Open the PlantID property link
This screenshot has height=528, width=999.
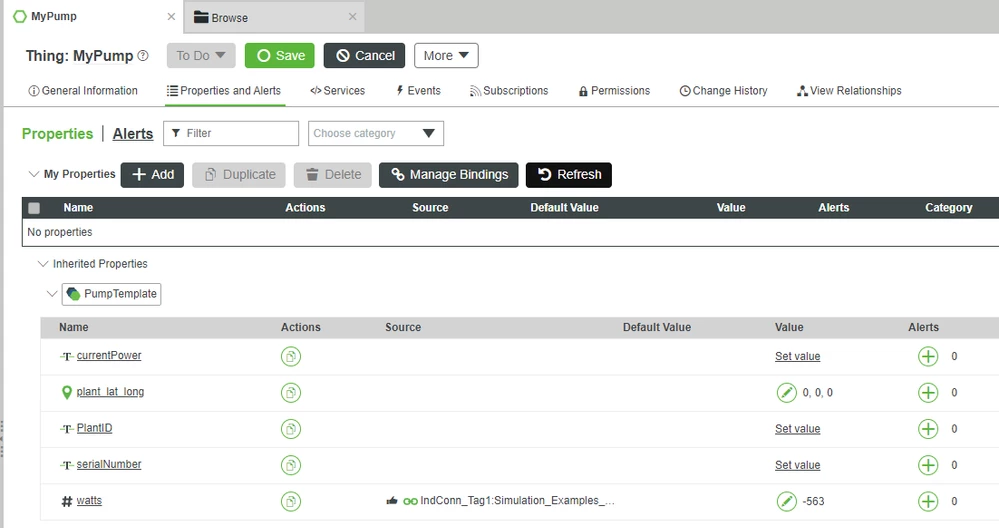94,428
